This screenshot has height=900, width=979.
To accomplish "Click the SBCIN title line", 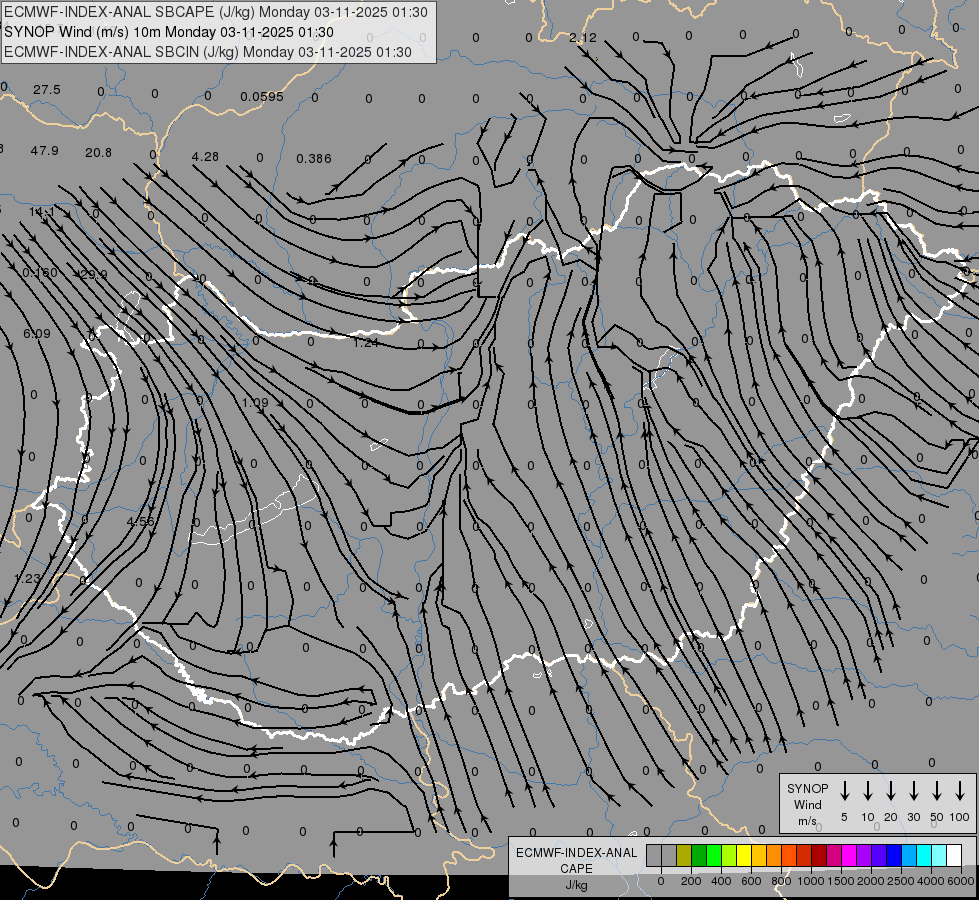I will coord(208,52).
